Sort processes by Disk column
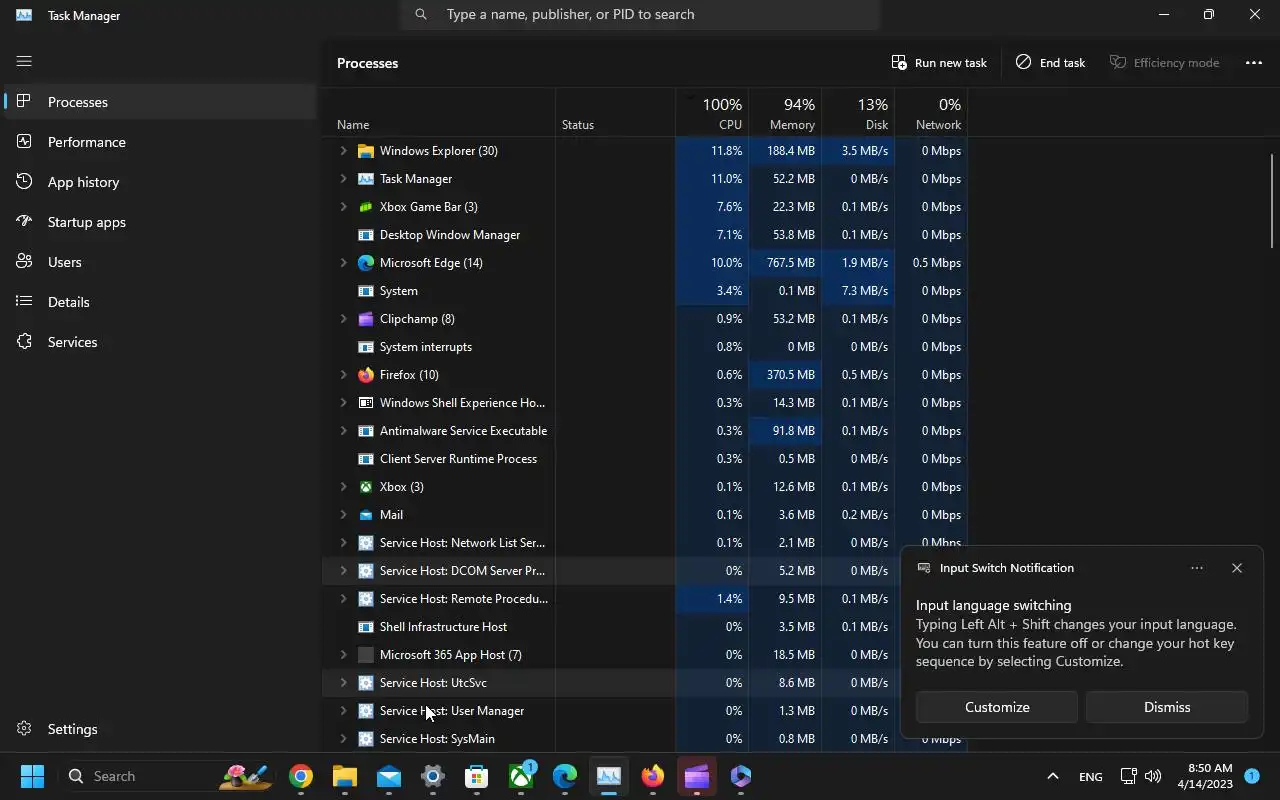This screenshot has width=1280, height=800. [857, 112]
